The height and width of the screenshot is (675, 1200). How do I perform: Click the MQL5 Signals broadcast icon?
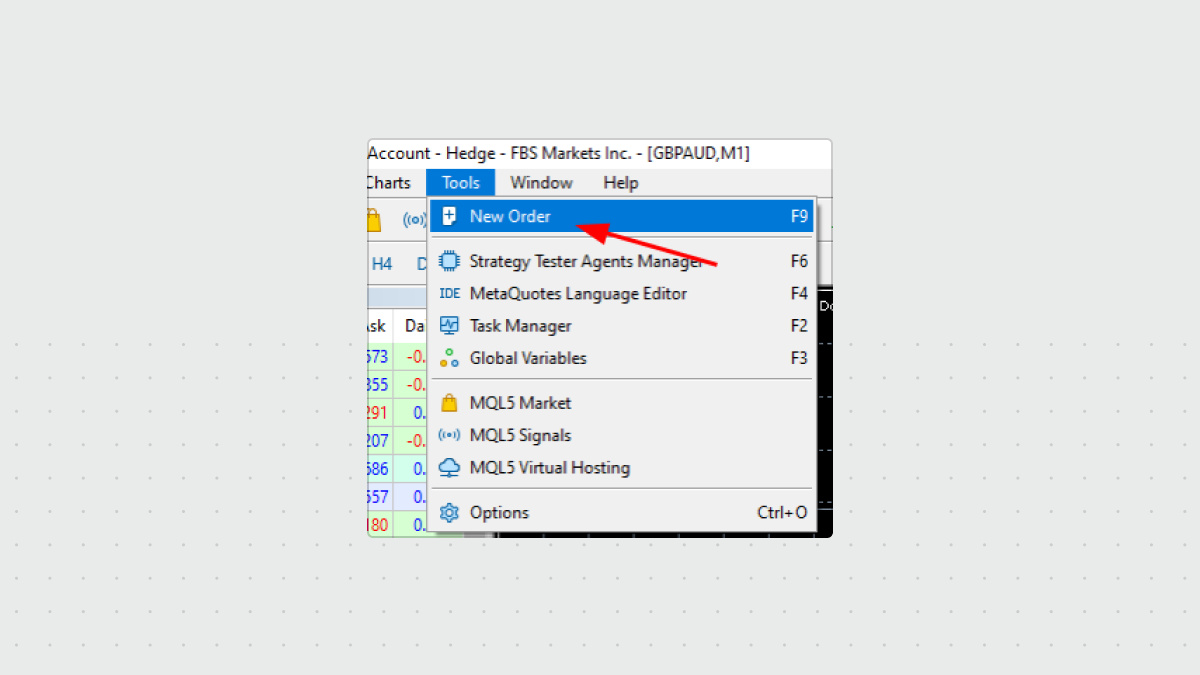click(450, 435)
